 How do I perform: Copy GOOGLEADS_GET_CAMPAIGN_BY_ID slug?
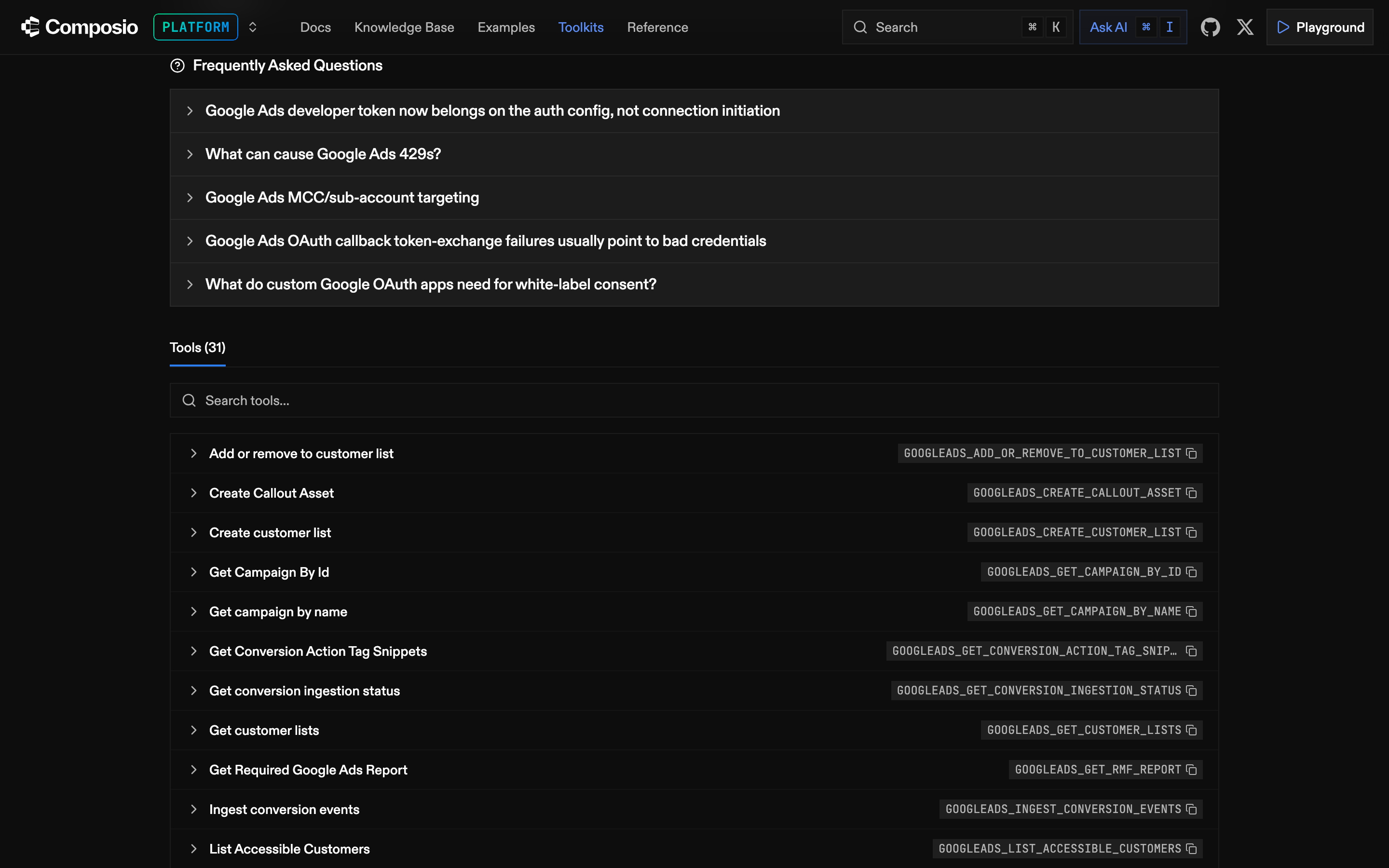tap(1192, 572)
